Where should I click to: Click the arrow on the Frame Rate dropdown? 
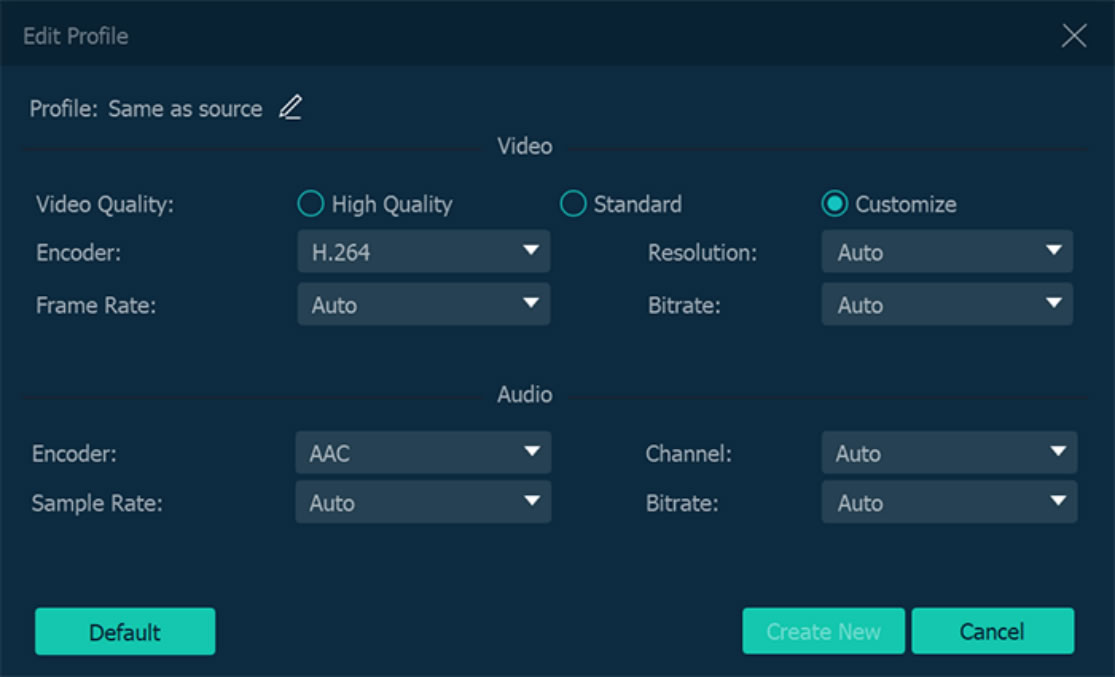531,305
